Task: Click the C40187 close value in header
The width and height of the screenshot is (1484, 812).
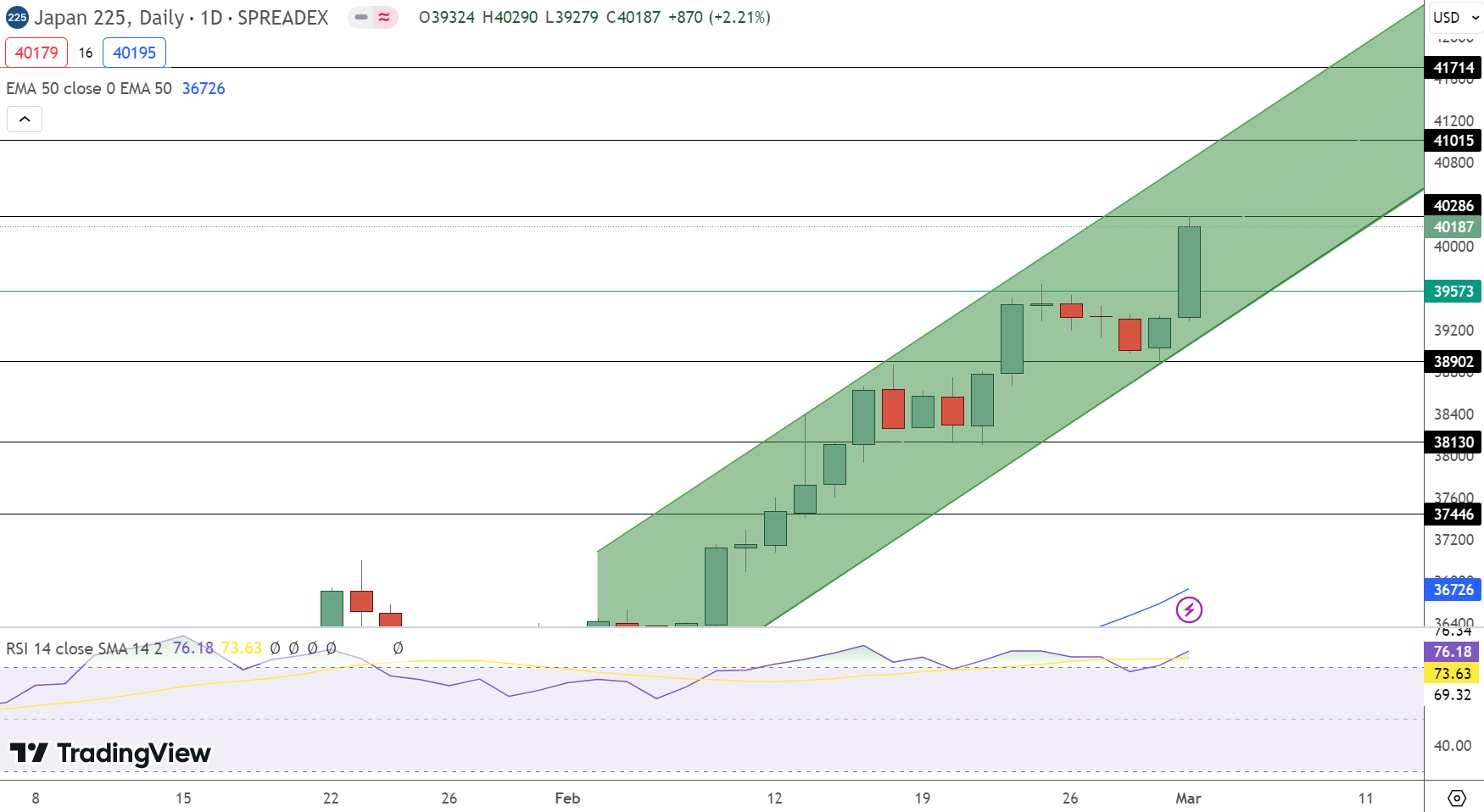Action: pyautogui.click(x=633, y=17)
